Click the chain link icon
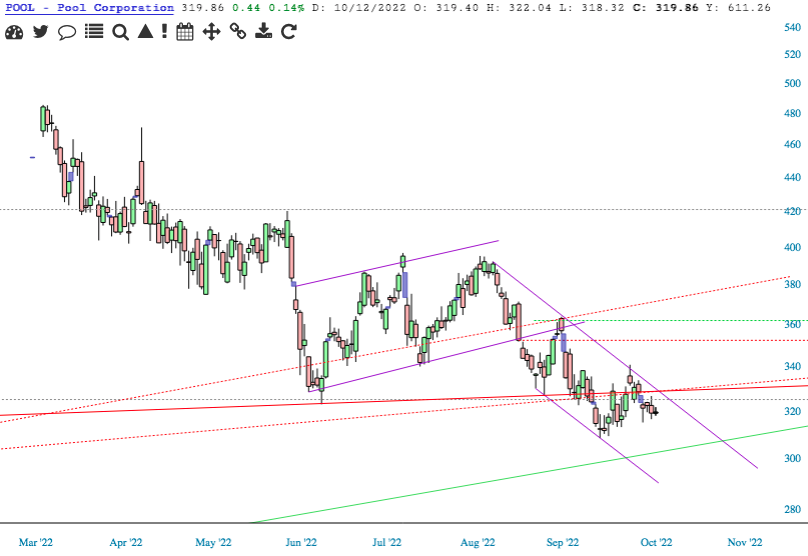This screenshot has width=808, height=556. [x=238, y=31]
